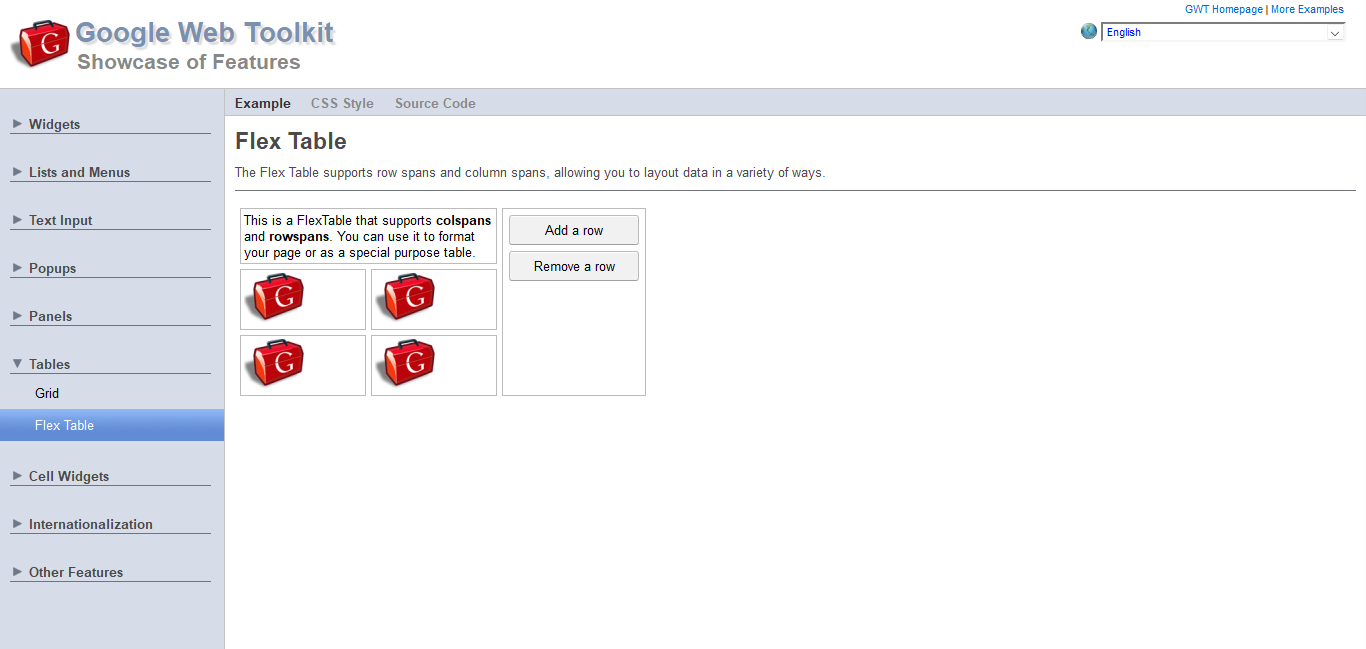Click the bottom-right toolbox image in table
This screenshot has height=649, width=1366.
(x=405, y=364)
